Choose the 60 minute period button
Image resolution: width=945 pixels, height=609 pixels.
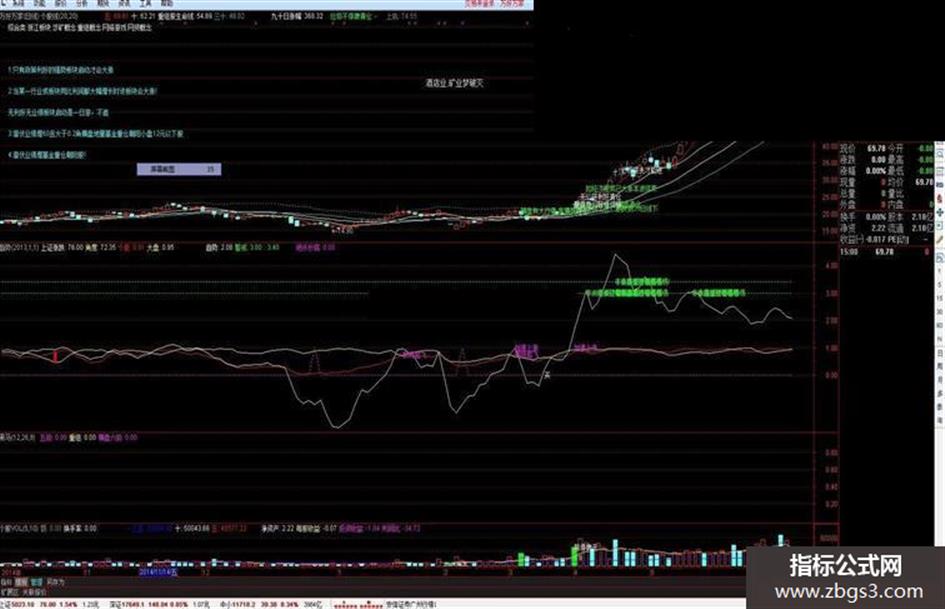[940, 325]
